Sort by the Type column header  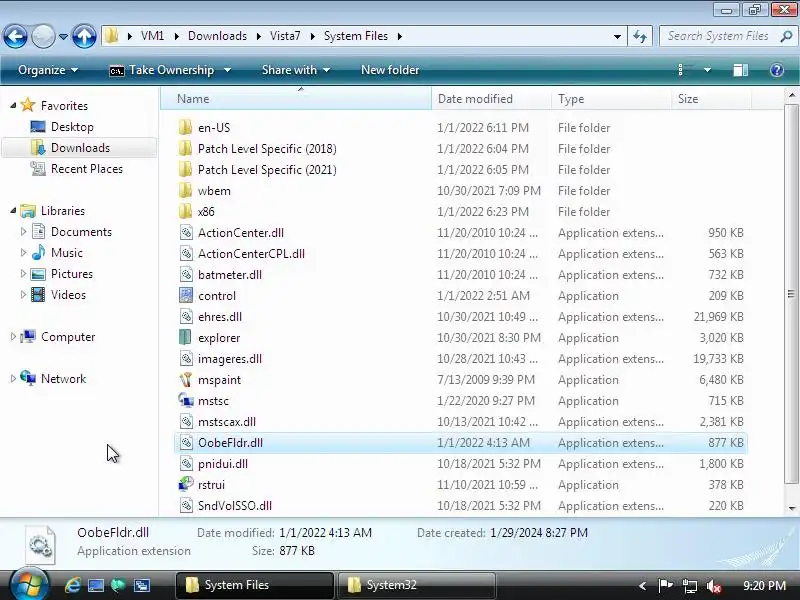click(x=611, y=98)
